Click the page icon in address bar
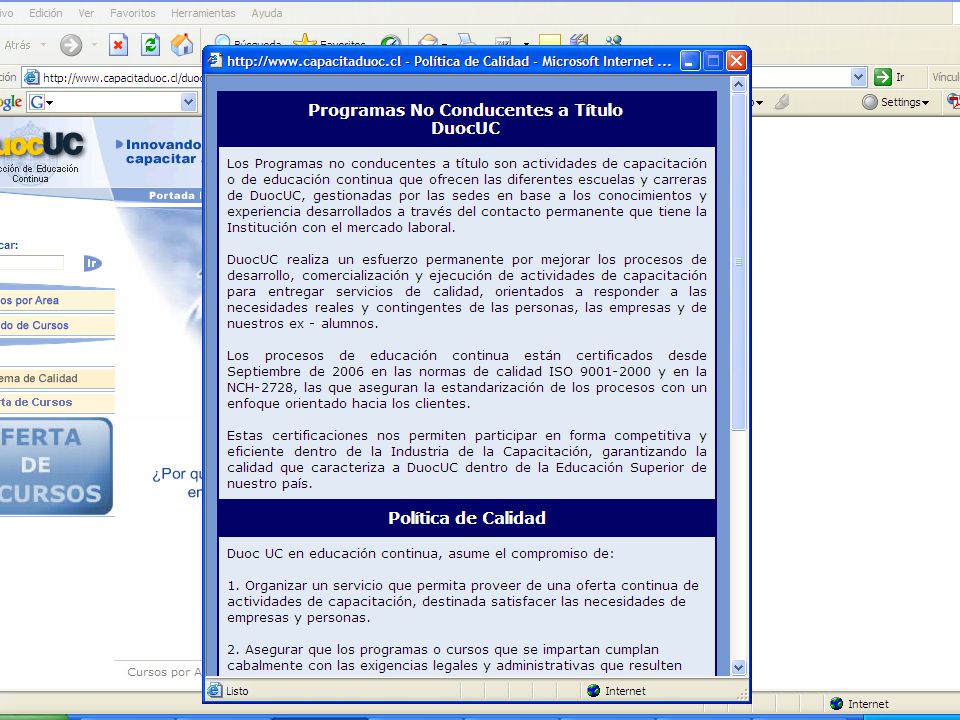960x720 pixels. click(32, 78)
